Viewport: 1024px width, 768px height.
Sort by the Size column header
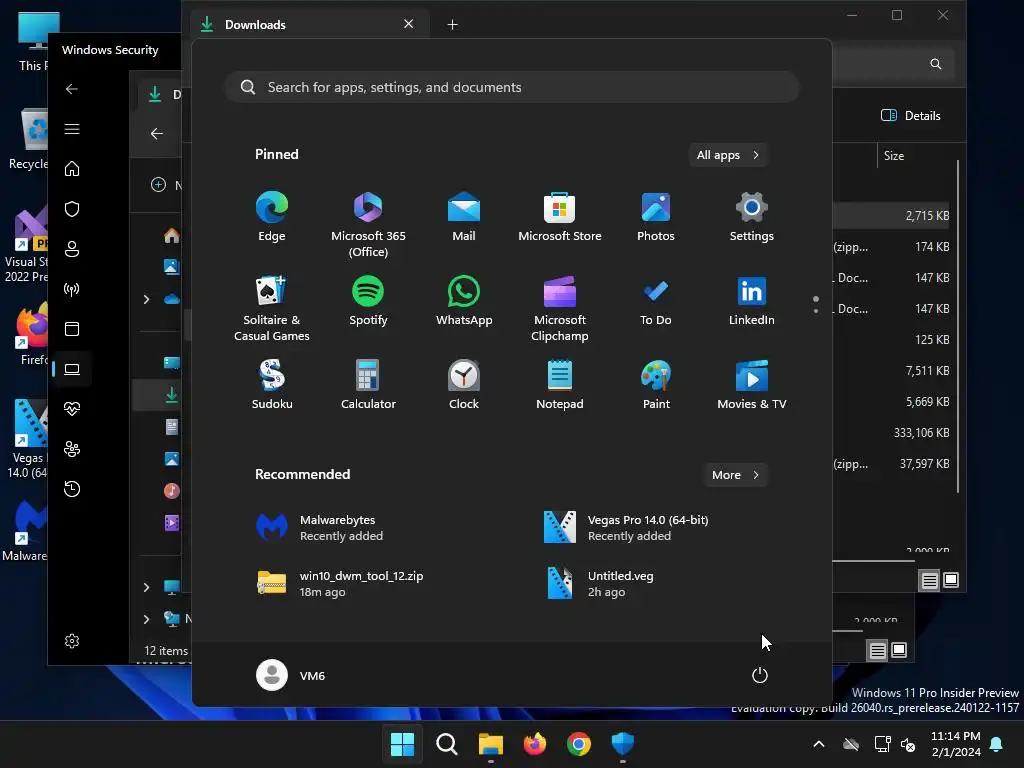[893, 155]
